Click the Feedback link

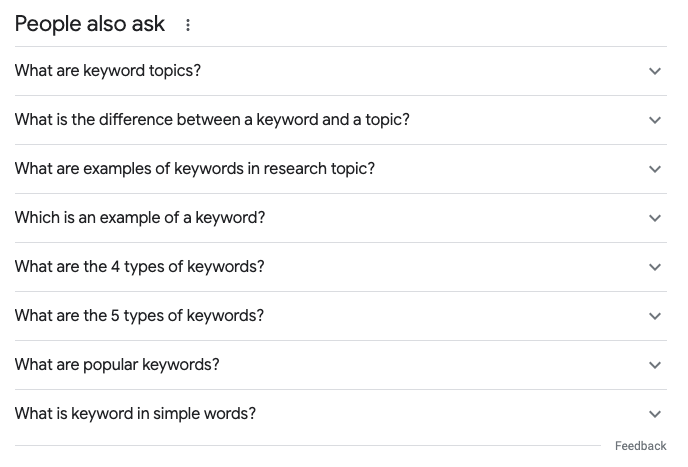[x=640, y=446]
